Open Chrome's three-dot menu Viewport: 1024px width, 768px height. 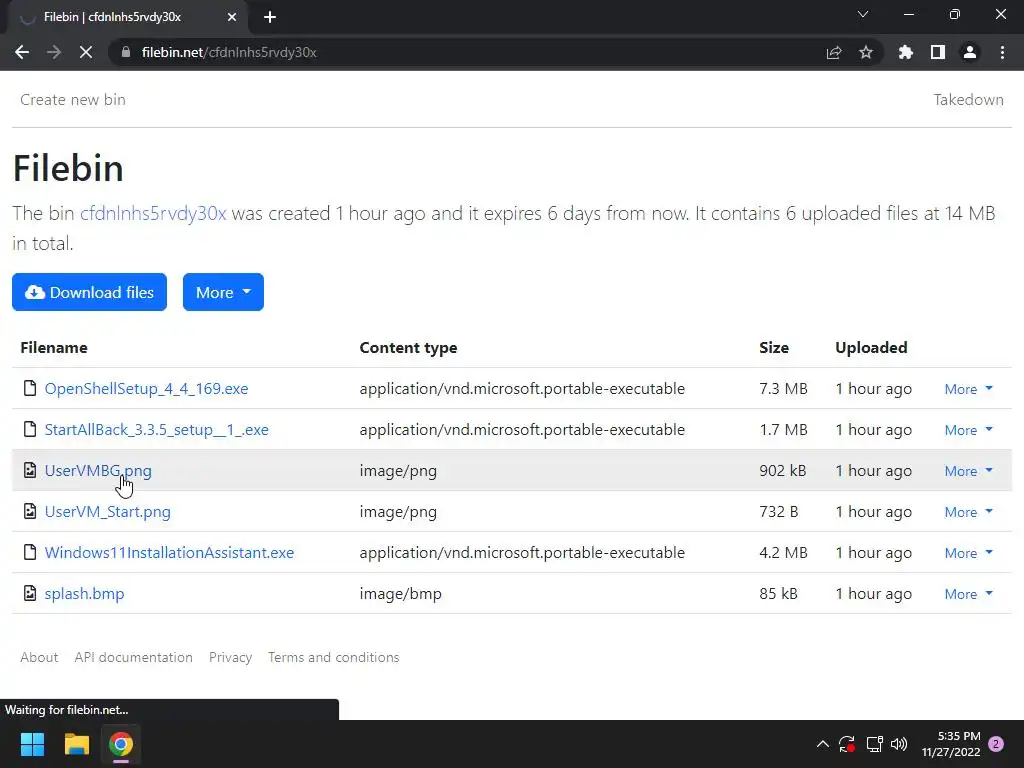click(x=1002, y=52)
